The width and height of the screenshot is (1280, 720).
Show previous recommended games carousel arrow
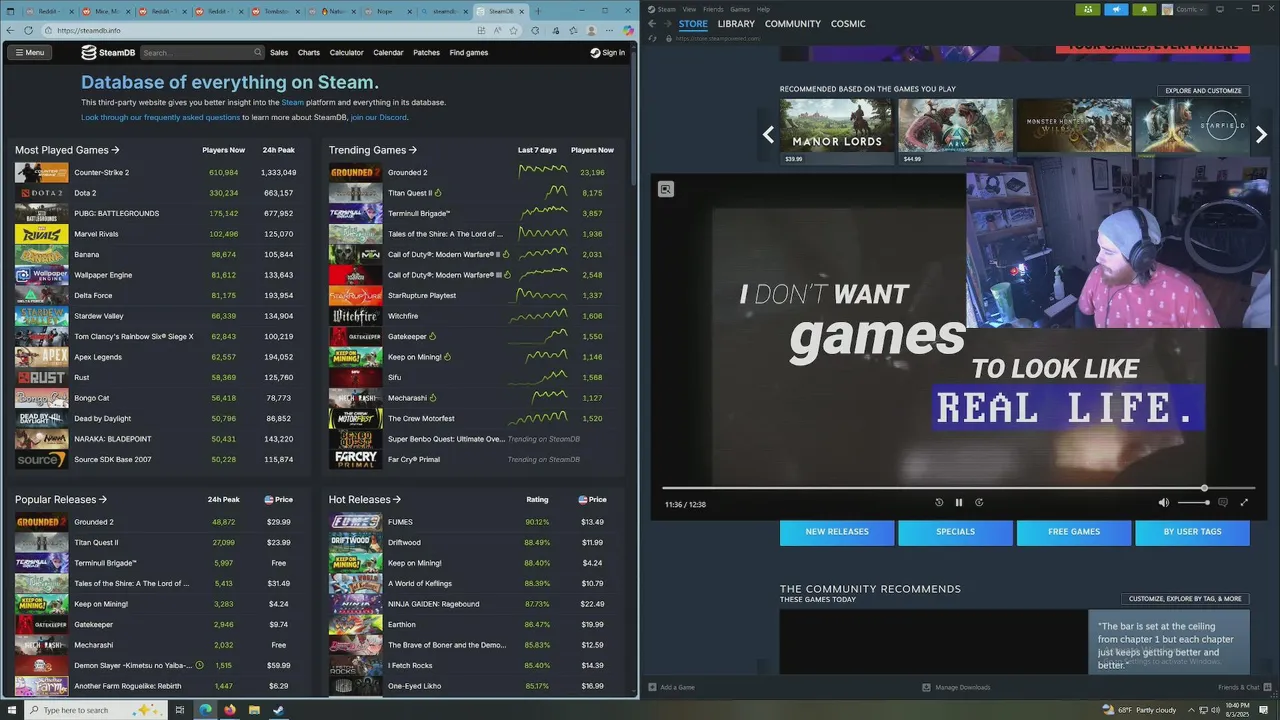pos(768,135)
